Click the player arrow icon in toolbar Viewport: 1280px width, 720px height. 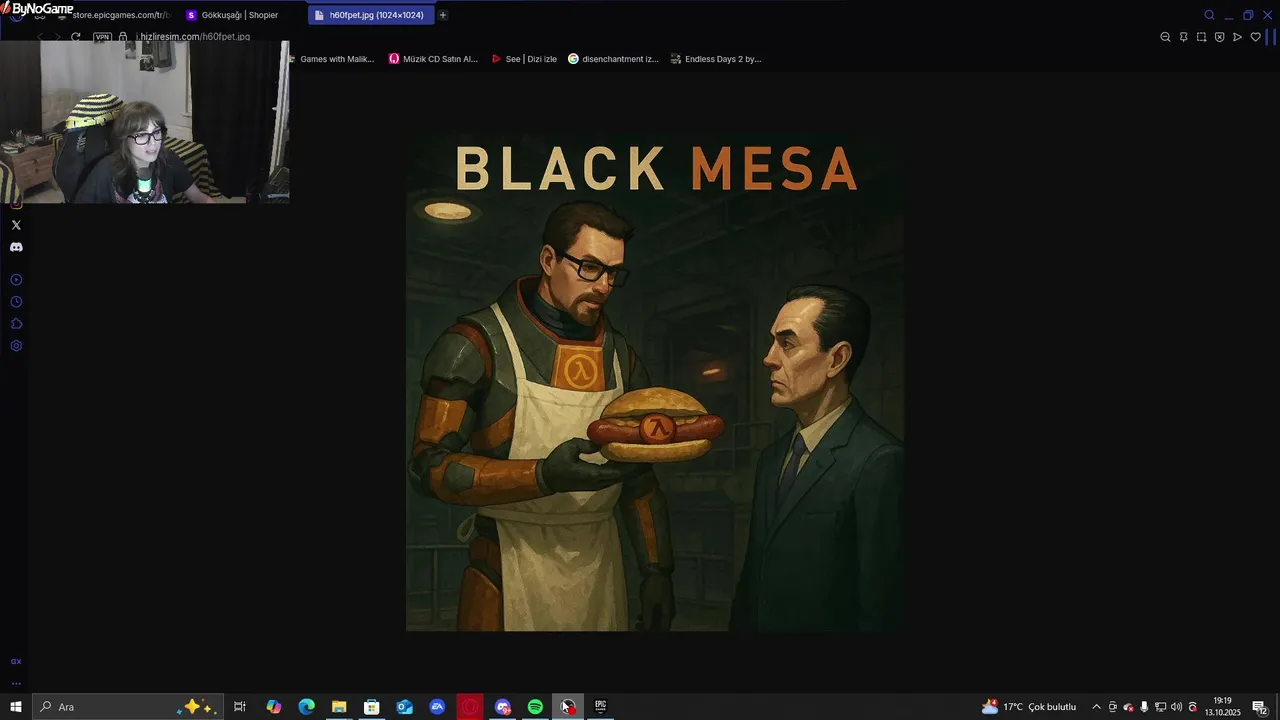click(1237, 37)
